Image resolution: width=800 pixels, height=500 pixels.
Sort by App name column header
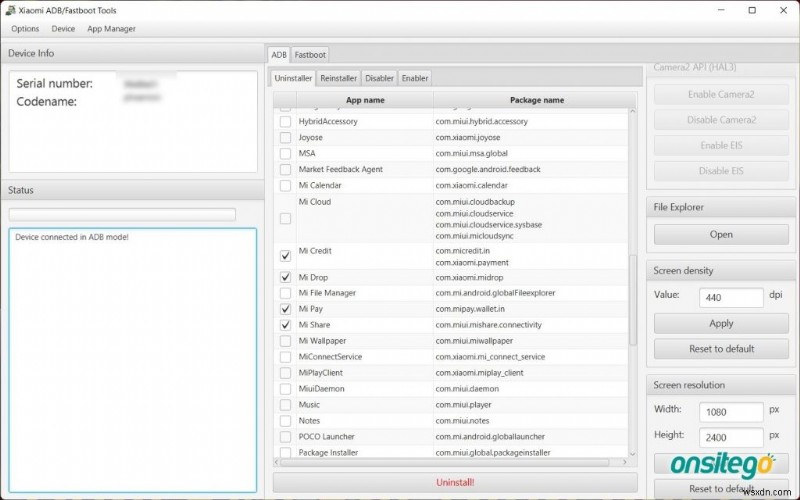click(365, 100)
